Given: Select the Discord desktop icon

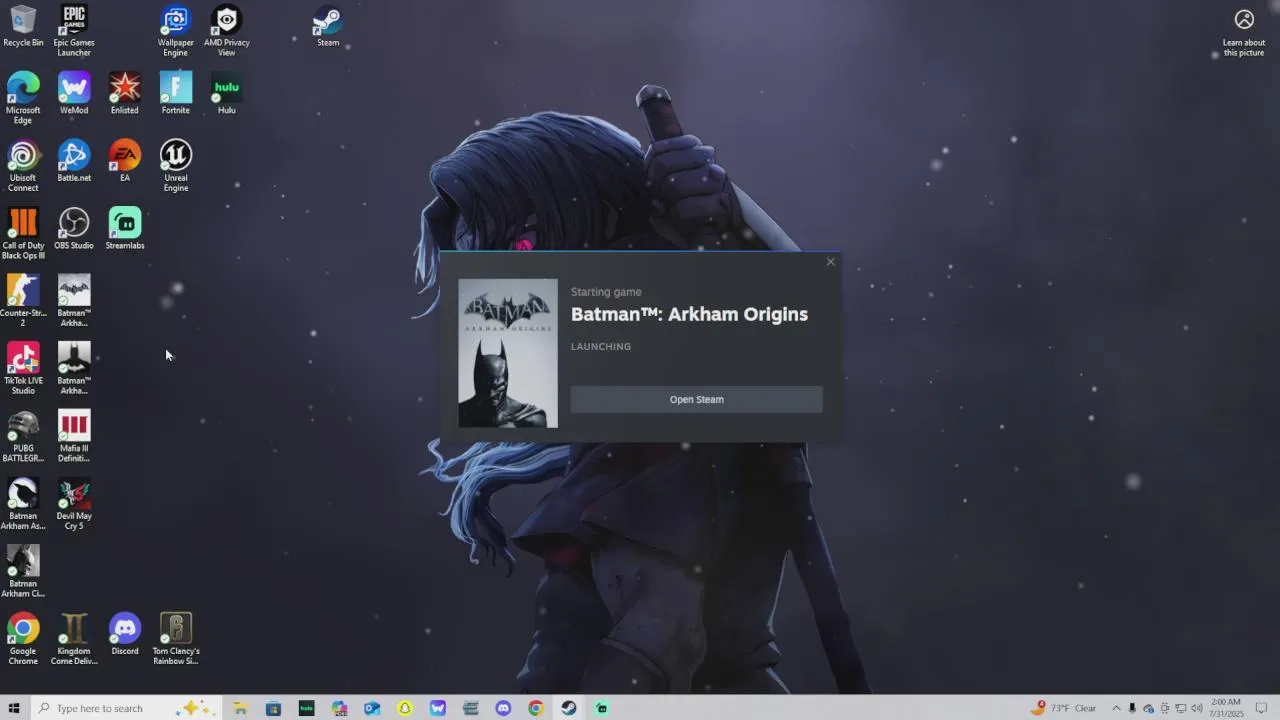Looking at the screenshot, I should (125, 634).
